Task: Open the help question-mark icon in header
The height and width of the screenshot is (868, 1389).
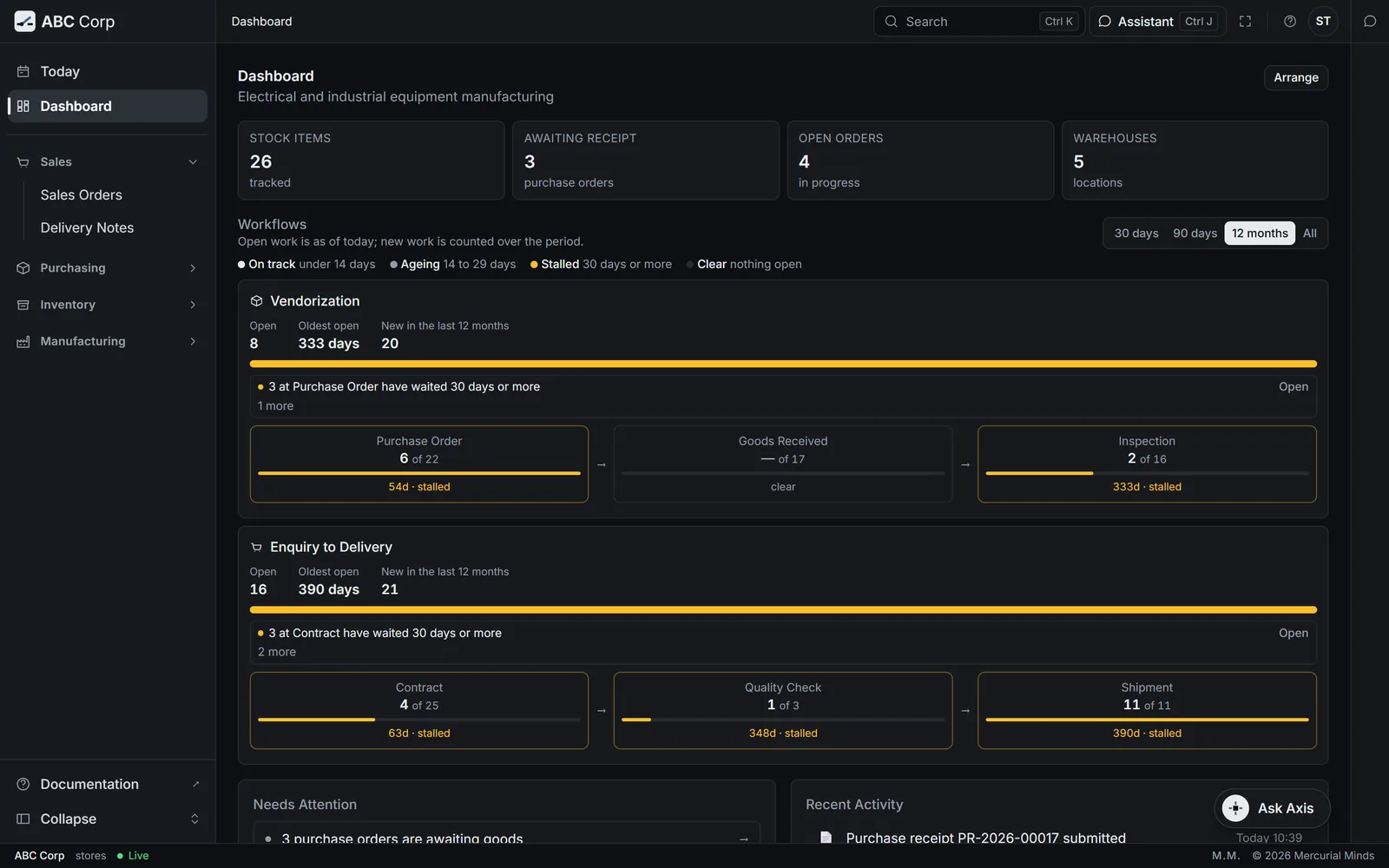Action: coord(1290,22)
